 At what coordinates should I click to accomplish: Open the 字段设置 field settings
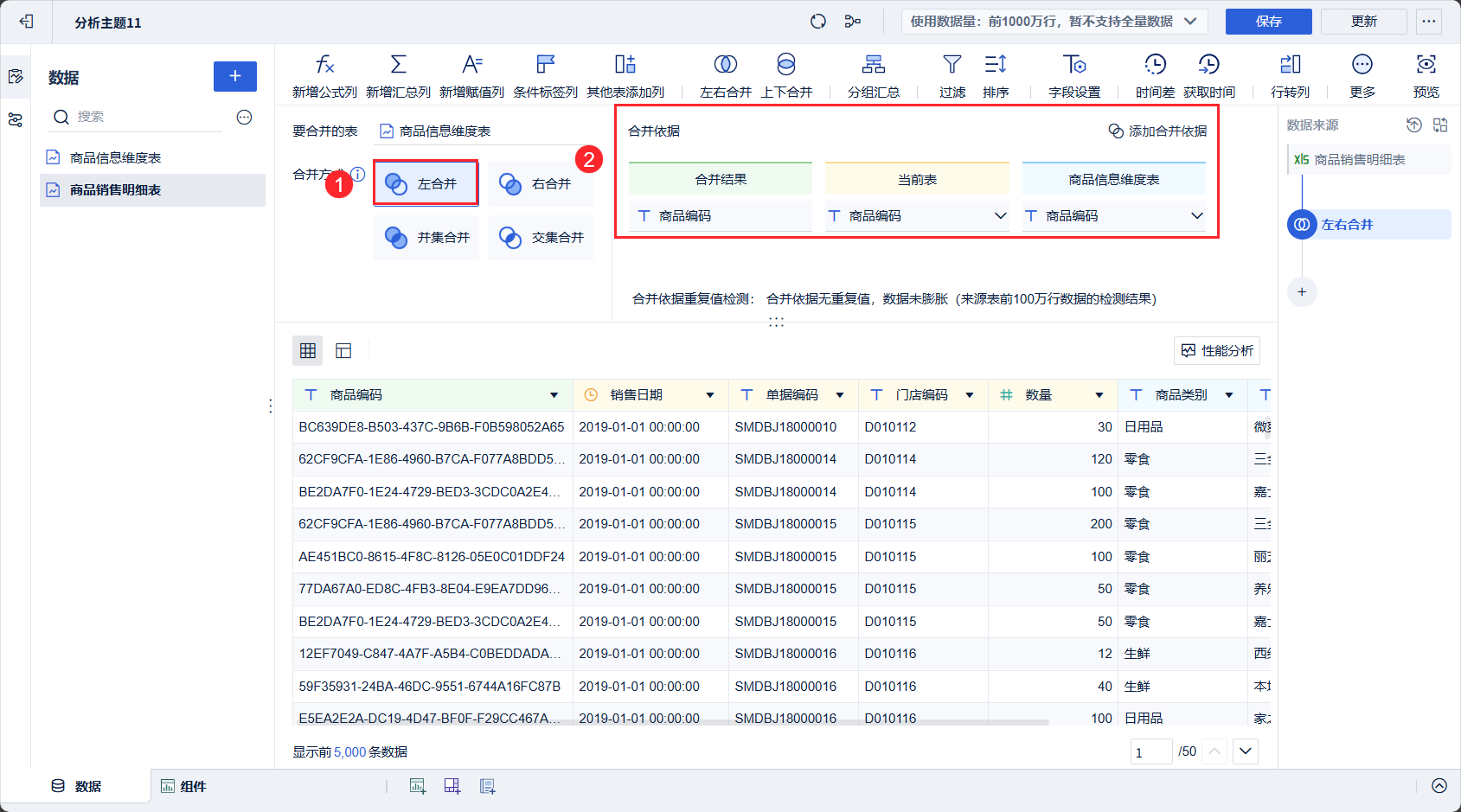1073,65
